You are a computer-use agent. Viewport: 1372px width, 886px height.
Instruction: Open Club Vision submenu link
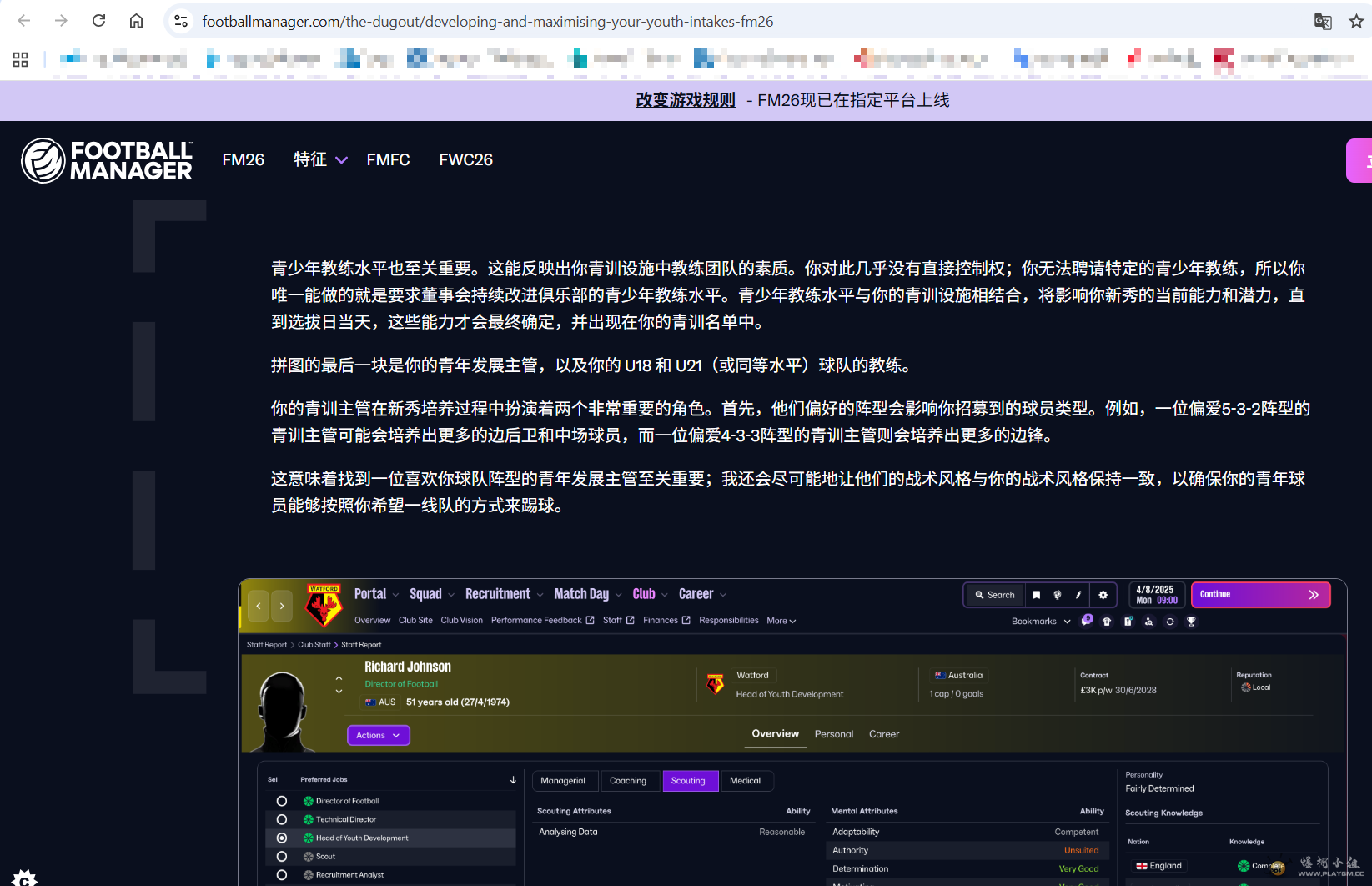pyautogui.click(x=461, y=621)
